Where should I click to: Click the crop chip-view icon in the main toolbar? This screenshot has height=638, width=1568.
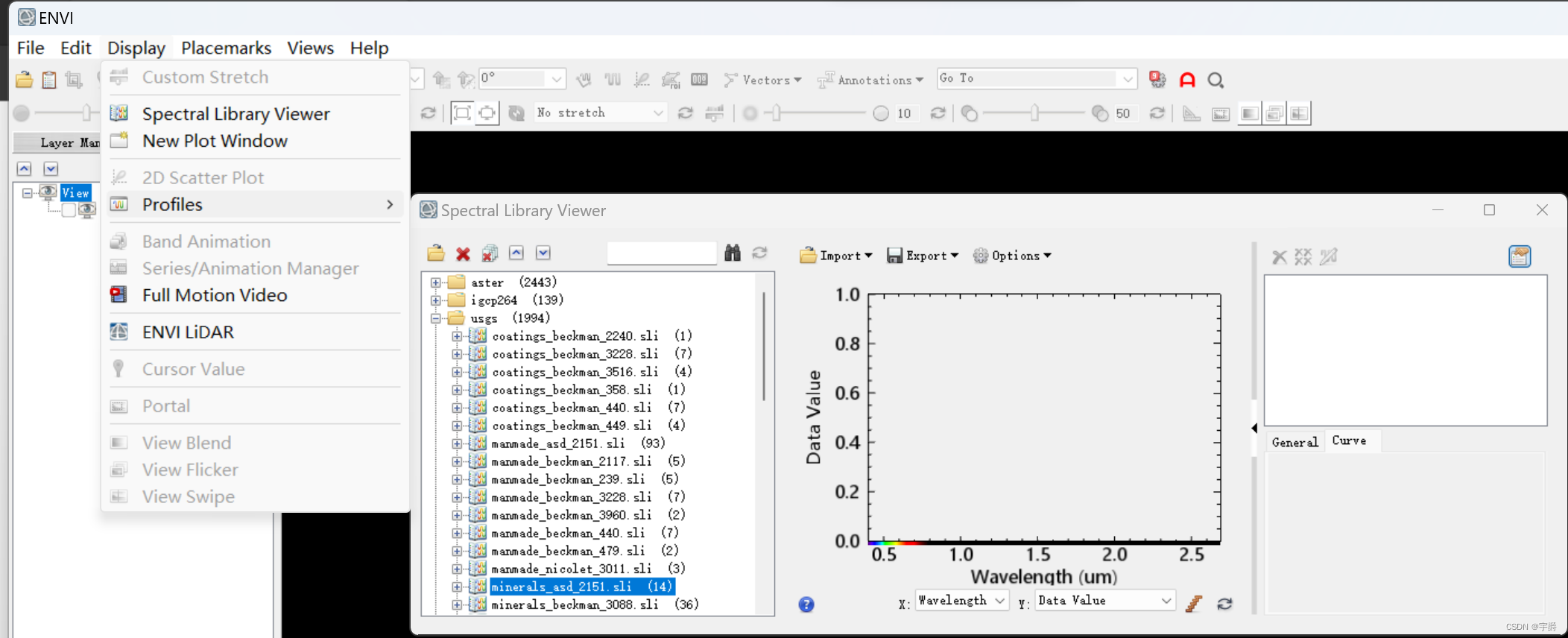74,80
